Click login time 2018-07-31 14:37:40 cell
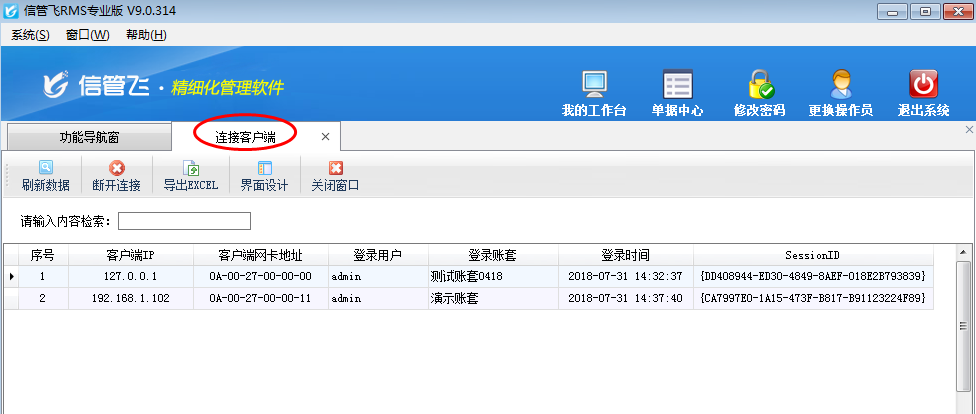Viewport: 976px width, 414px height. (626, 298)
